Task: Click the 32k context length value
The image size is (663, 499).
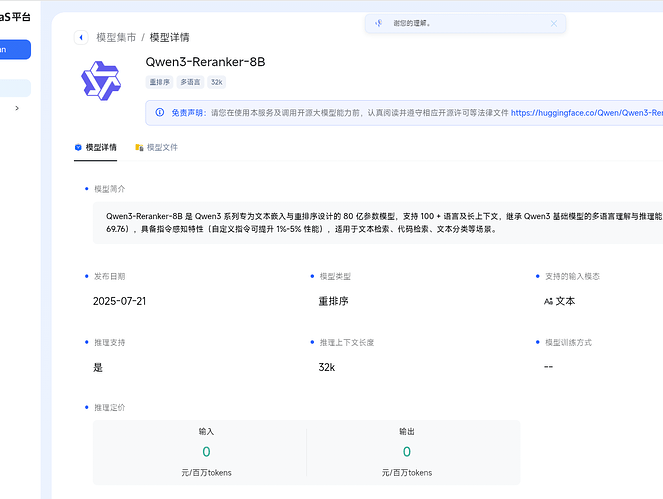Action: click(326, 367)
